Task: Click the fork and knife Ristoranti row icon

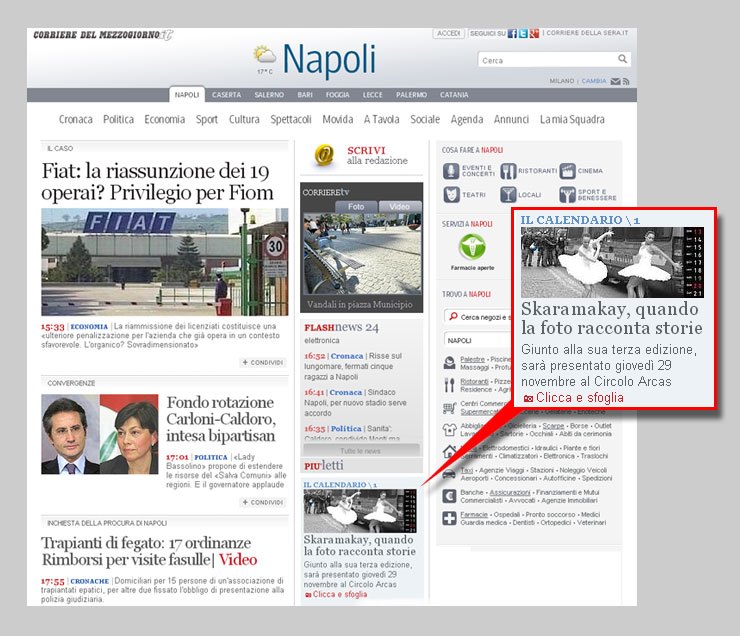Action: coord(449,385)
